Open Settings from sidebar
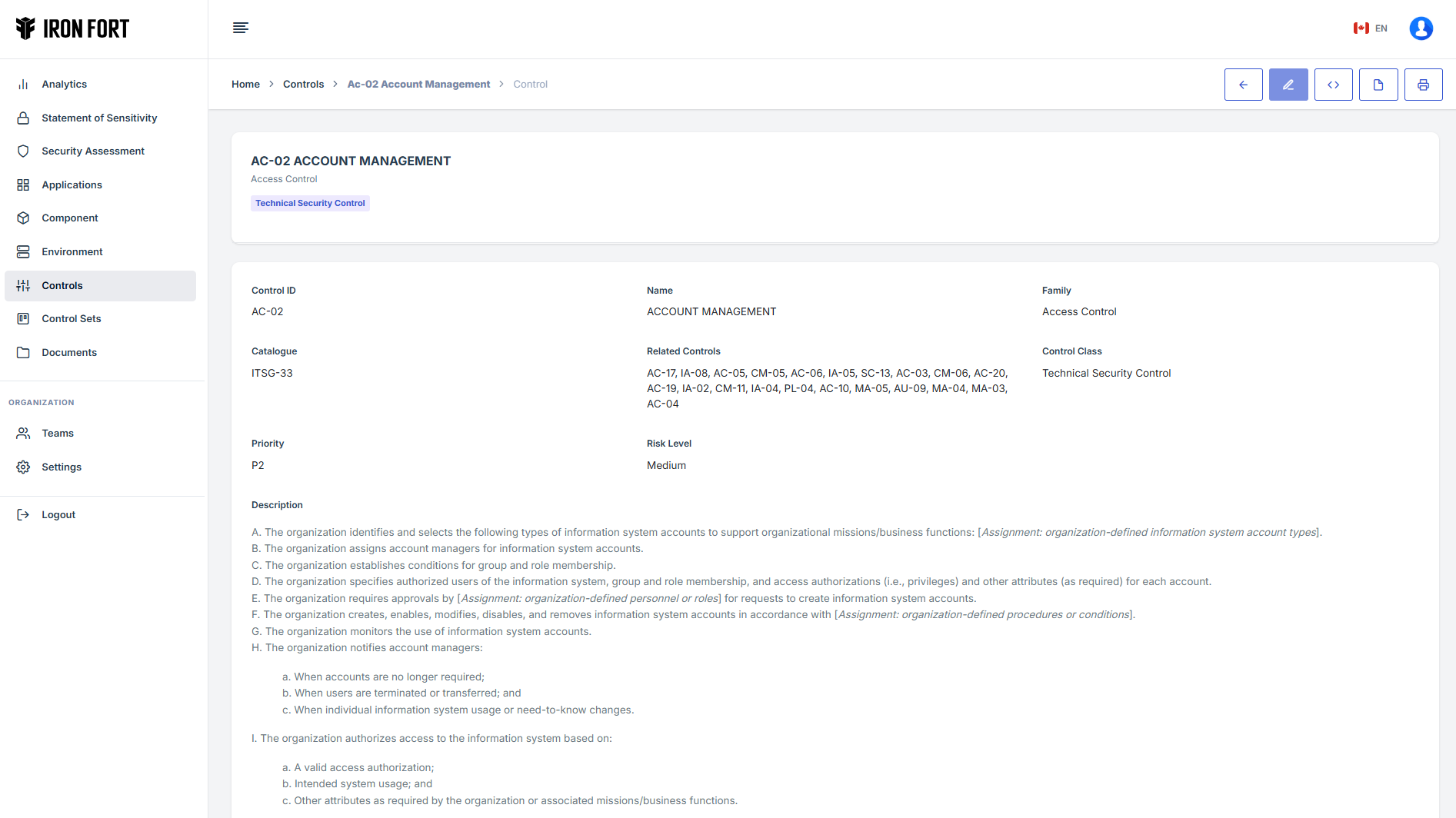Screen dimensions: 1456x818 [62, 467]
